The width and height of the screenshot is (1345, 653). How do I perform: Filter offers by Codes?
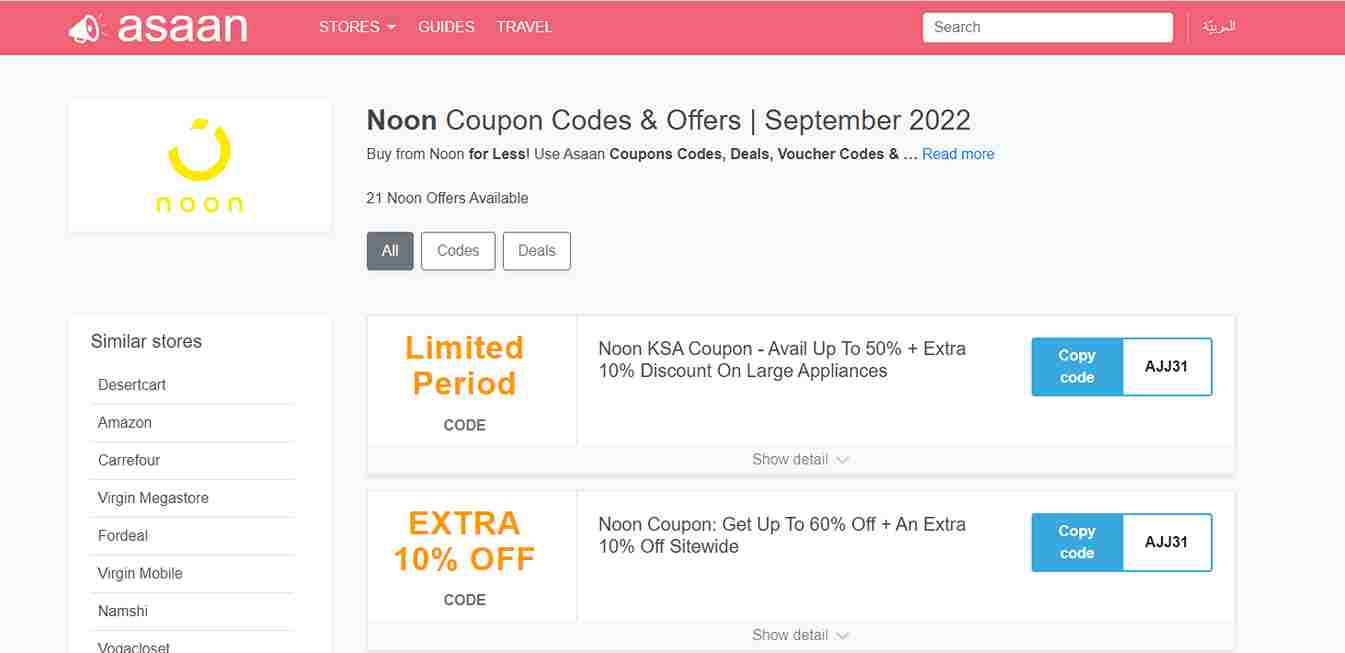[458, 251]
